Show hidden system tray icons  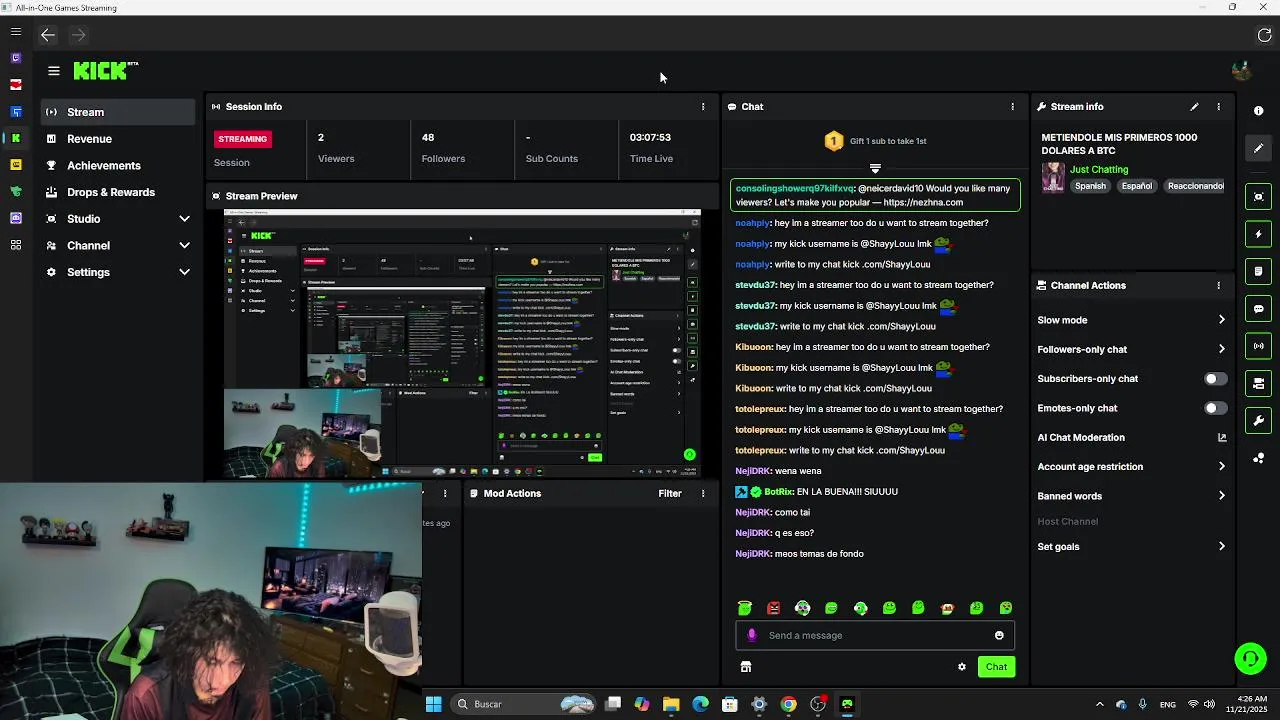1100,704
